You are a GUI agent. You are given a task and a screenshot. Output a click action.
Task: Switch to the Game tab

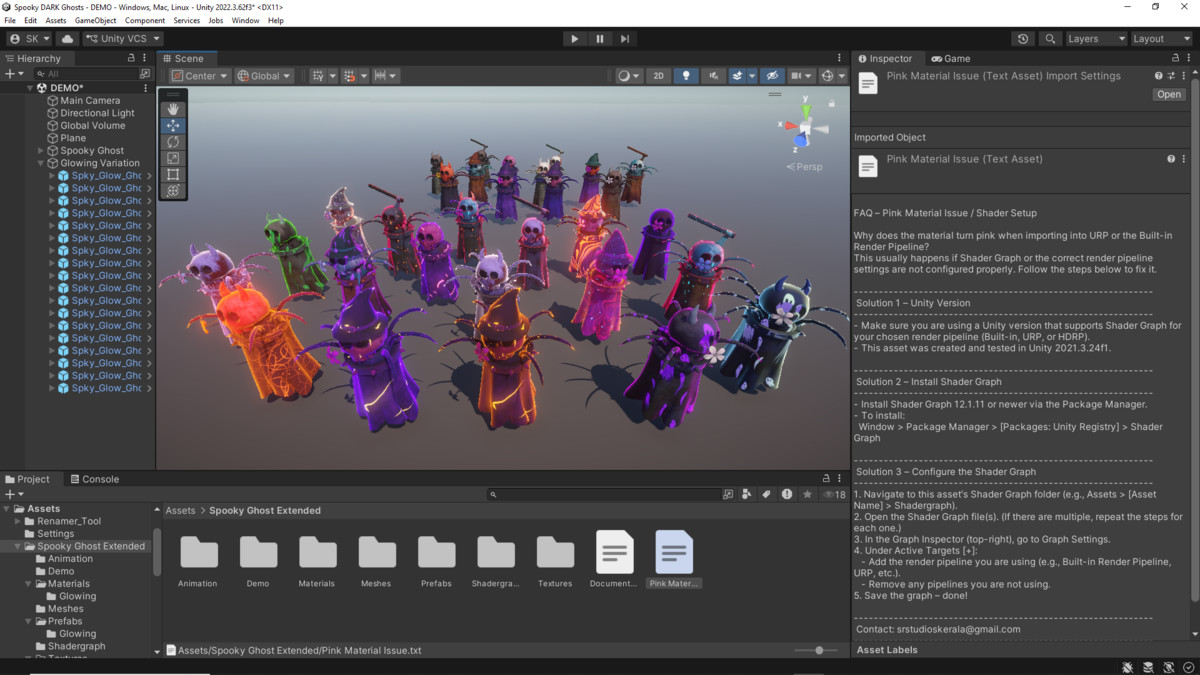coord(950,58)
